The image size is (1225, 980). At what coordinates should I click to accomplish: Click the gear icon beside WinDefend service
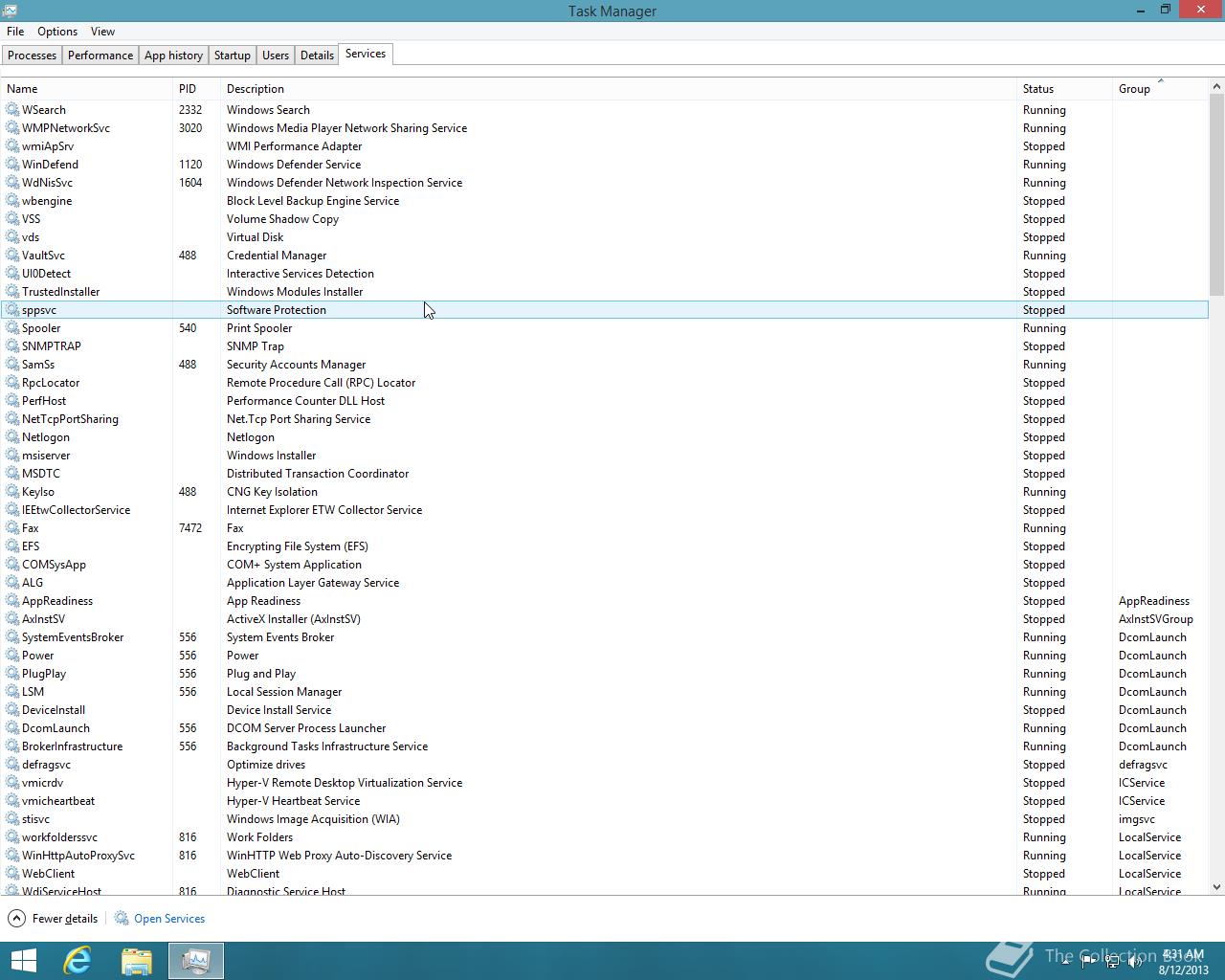pyautogui.click(x=12, y=165)
